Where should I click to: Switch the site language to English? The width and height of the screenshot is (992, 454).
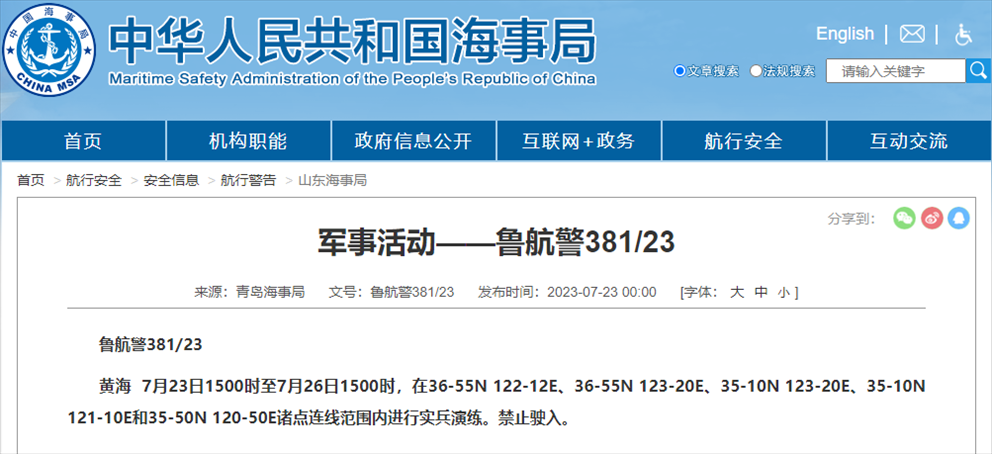(844, 34)
